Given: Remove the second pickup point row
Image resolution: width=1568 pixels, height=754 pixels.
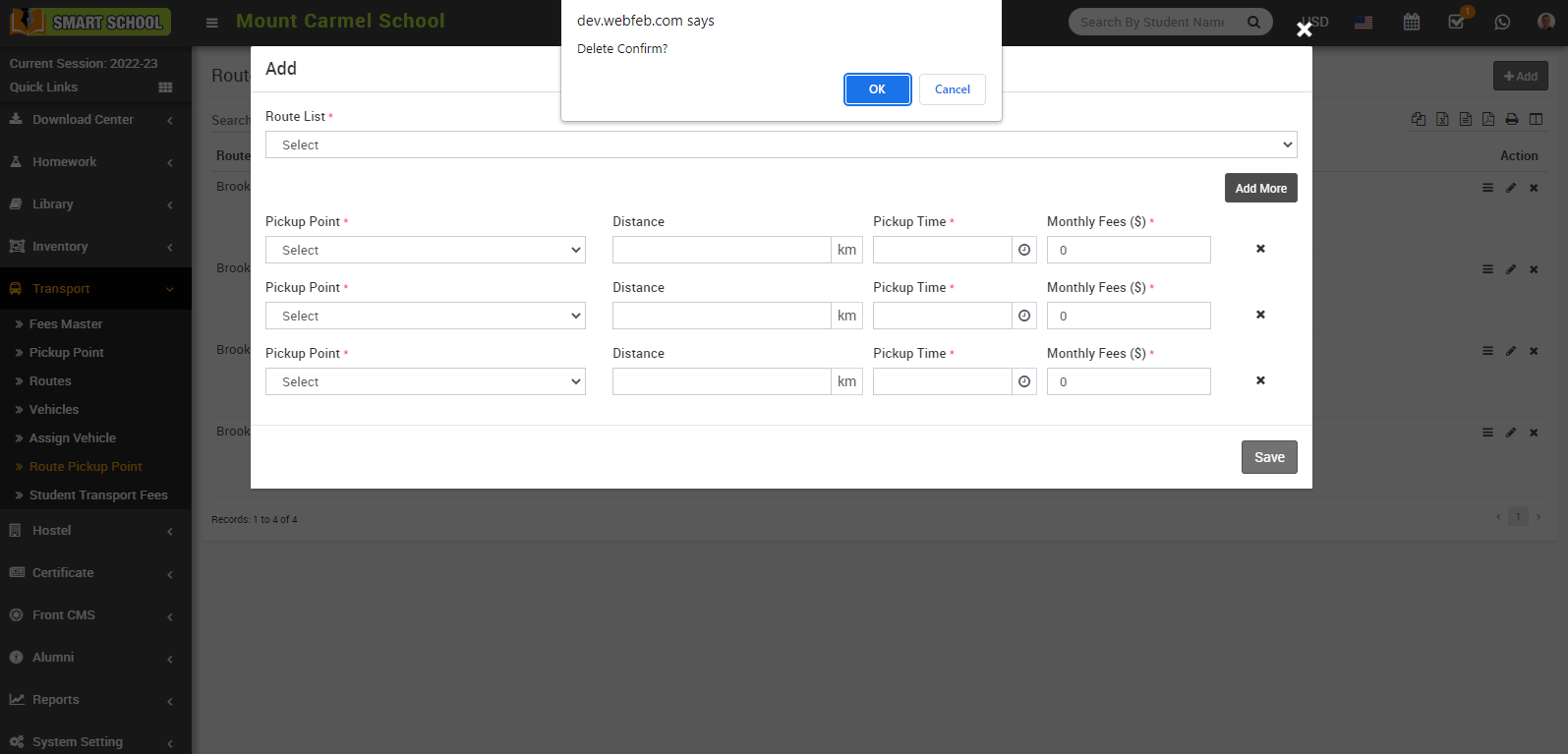Looking at the screenshot, I should [x=1260, y=315].
